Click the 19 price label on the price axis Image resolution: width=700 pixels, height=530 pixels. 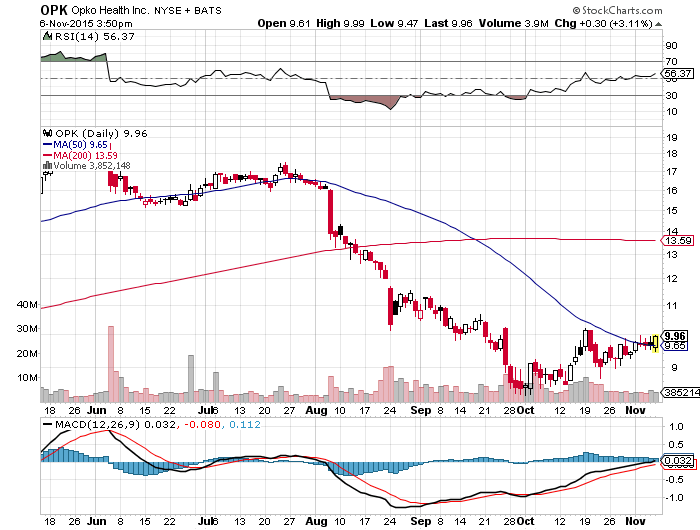[671, 138]
